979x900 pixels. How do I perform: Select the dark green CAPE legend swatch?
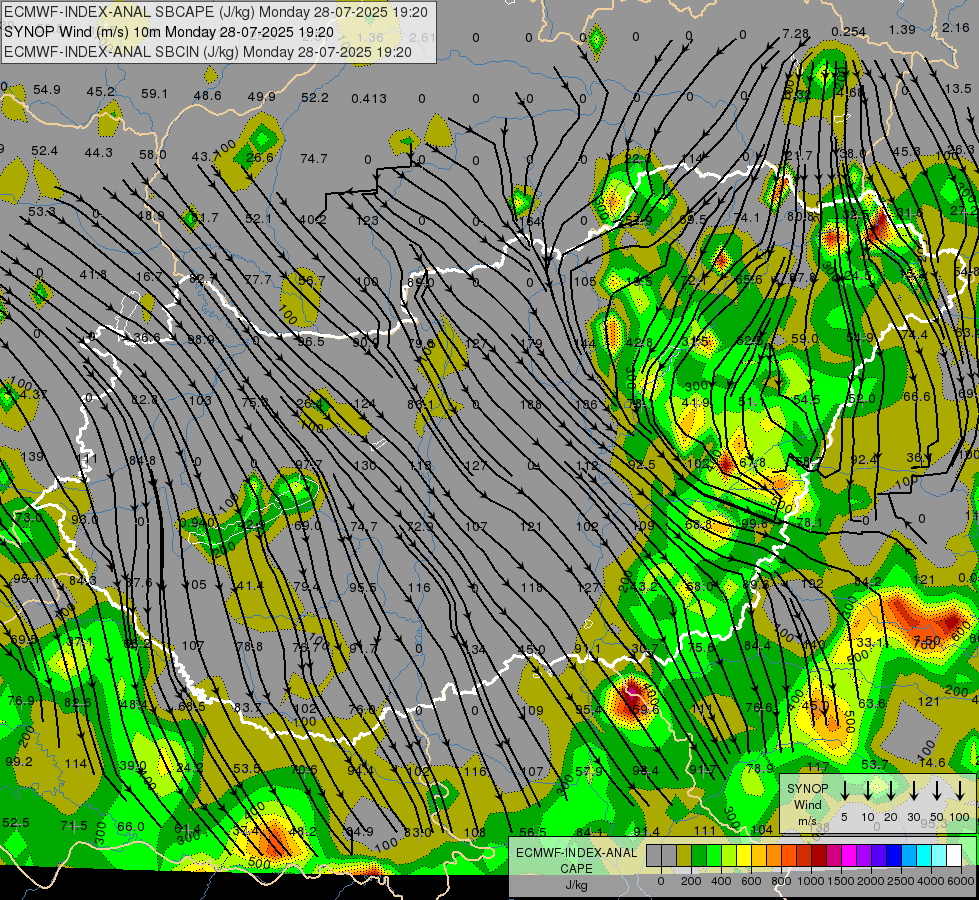(699, 855)
